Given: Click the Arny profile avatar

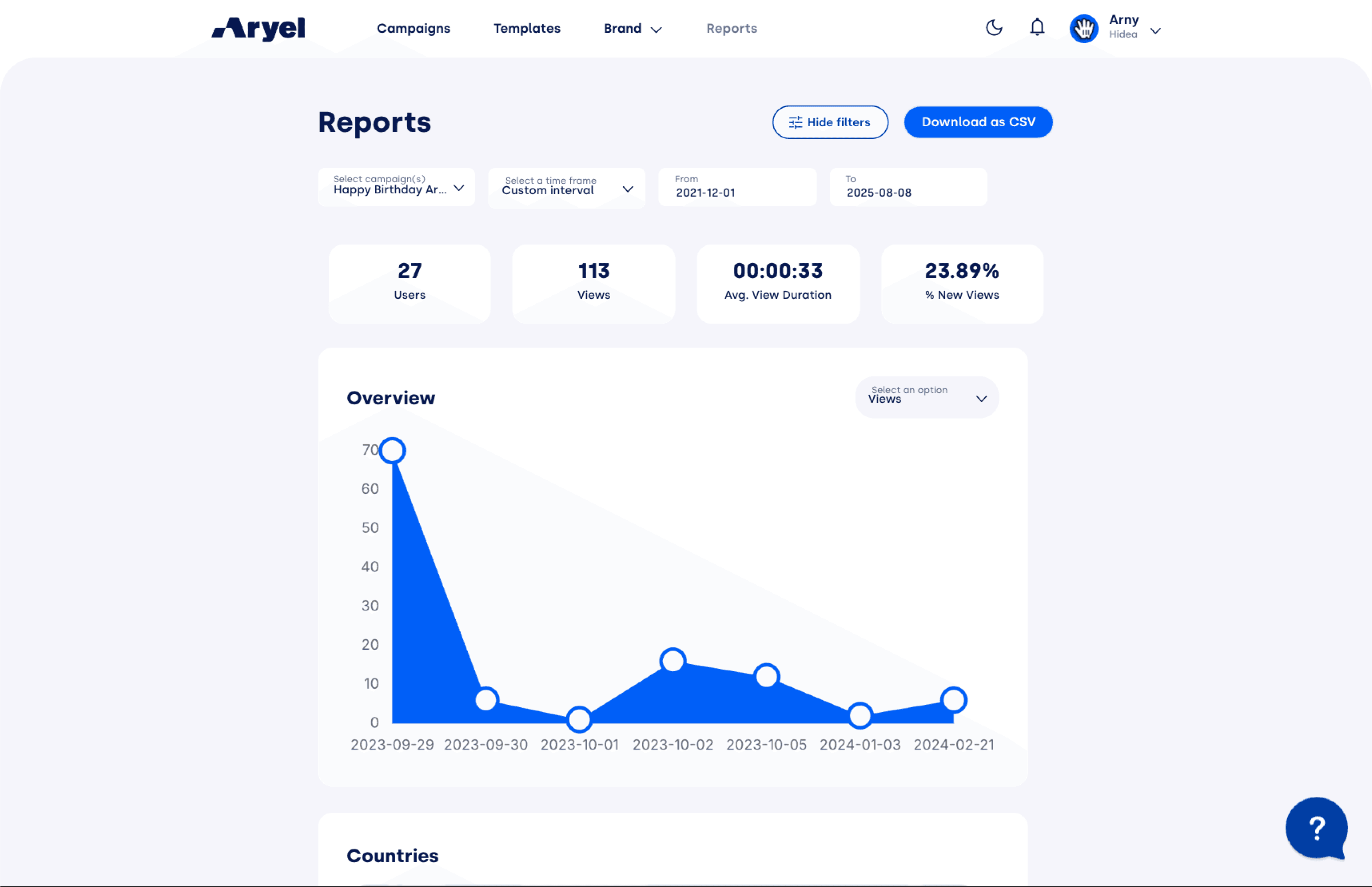Looking at the screenshot, I should [1083, 28].
